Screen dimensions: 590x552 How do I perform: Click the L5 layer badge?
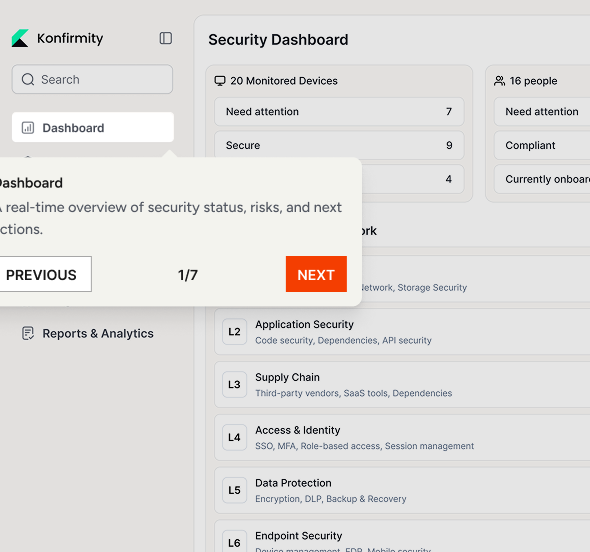click(x=234, y=490)
